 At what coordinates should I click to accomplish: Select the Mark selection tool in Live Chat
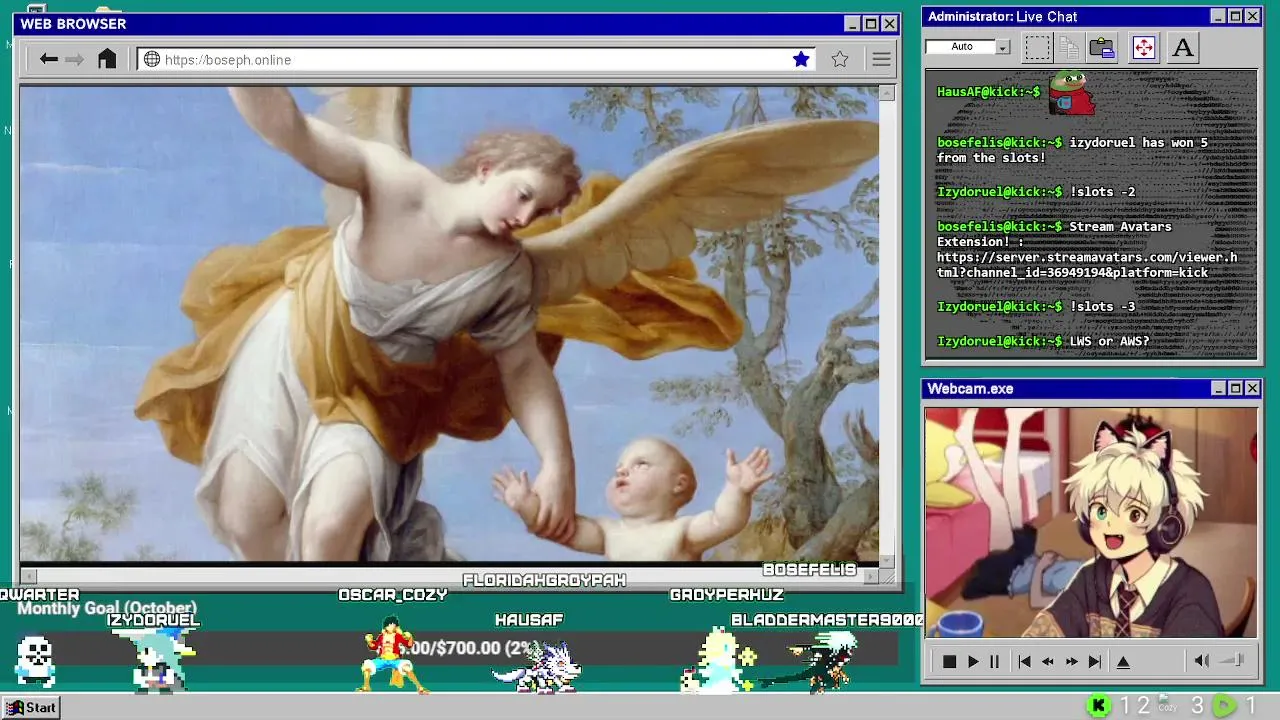click(1037, 47)
